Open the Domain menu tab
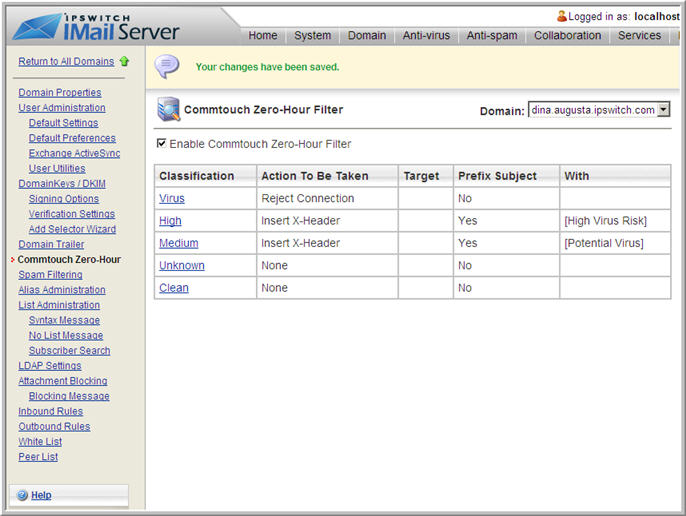The width and height of the screenshot is (686, 516). click(367, 35)
